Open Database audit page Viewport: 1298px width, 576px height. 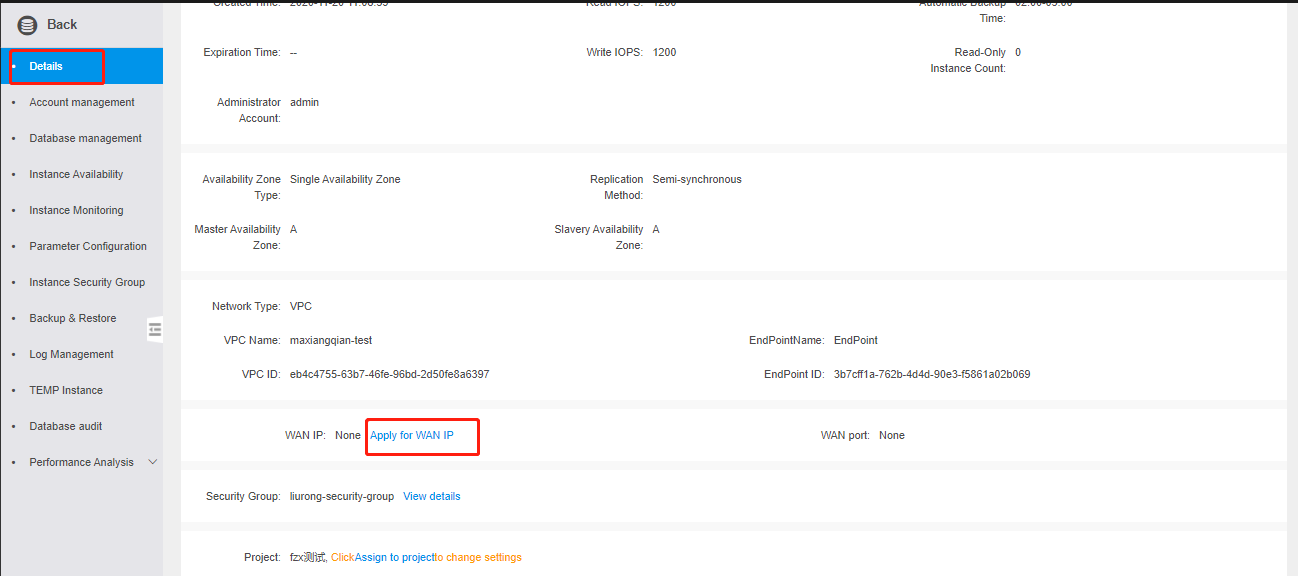[x=81, y=426]
